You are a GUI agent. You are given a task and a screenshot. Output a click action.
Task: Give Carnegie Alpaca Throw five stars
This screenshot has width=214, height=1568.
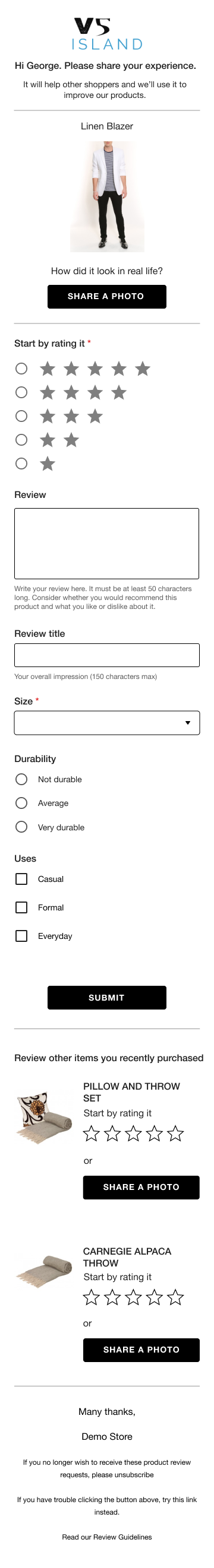[x=175, y=1297]
